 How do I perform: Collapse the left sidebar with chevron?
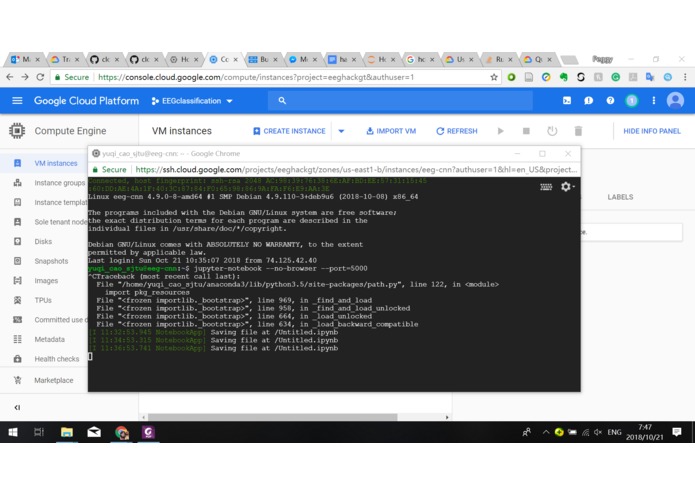click(17, 408)
